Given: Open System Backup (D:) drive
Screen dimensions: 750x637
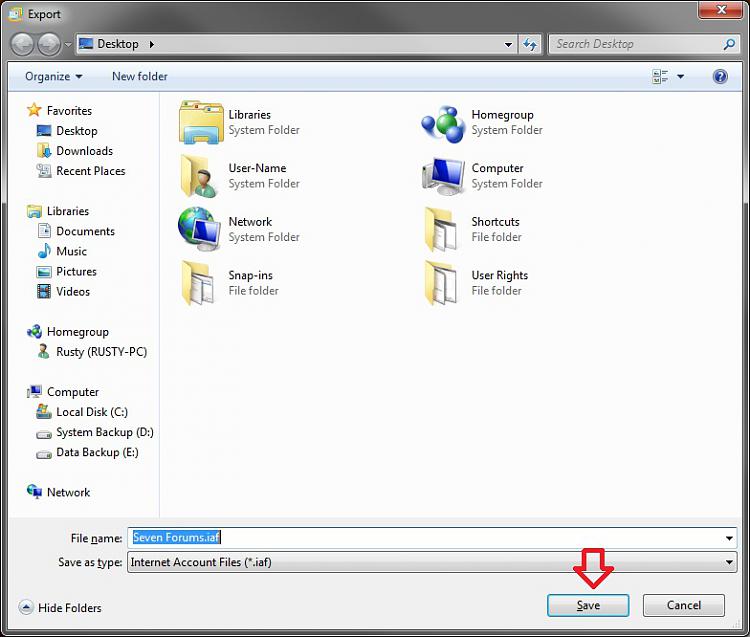Looking at the screenshot, I should click(95, 432).
